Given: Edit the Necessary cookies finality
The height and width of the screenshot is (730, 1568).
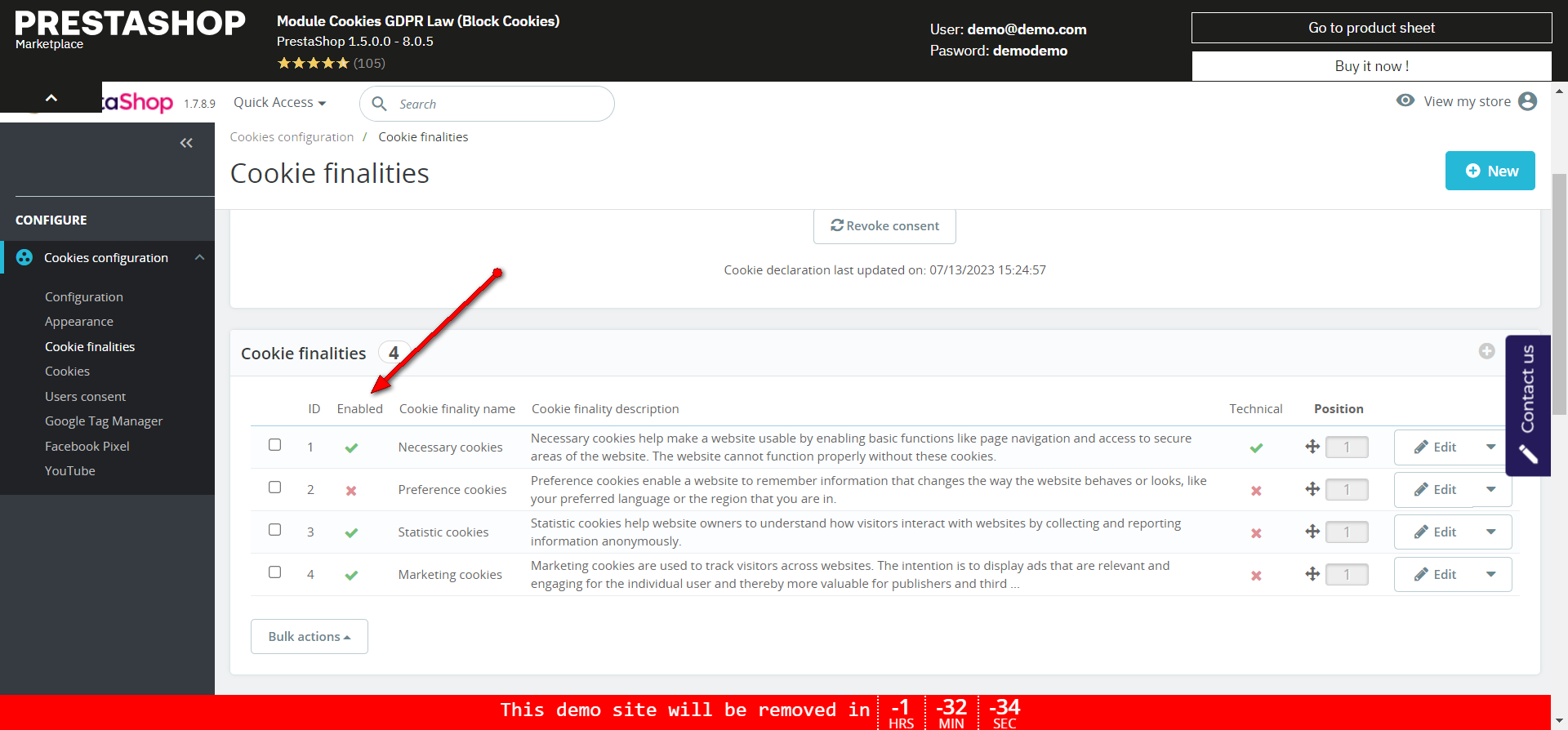Looking at the screenshot, I should tap(1435, 447).
